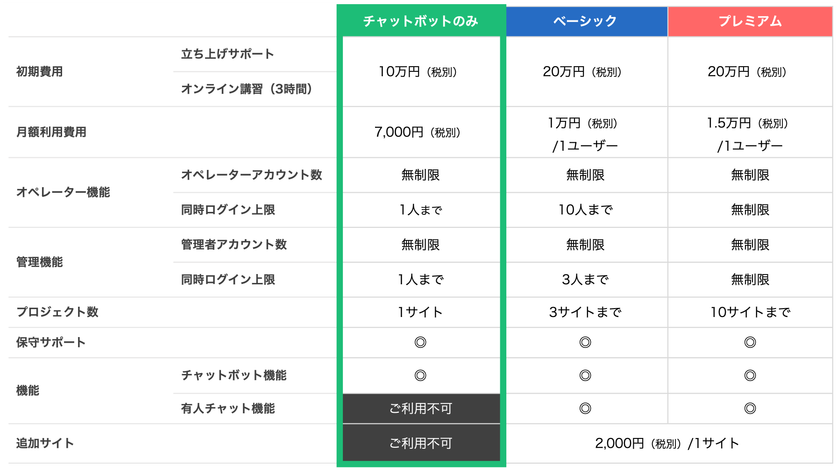Click the 10万円 initial cost cell

(421, 72)
